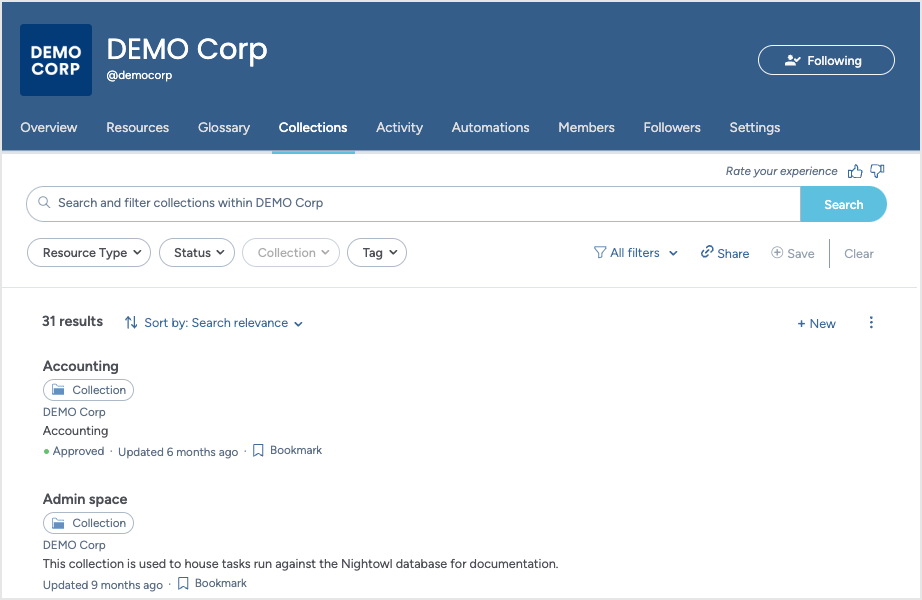Screen dimensions: 922x600
Task: Switch to the Members tab
Action: coord(586,128)
